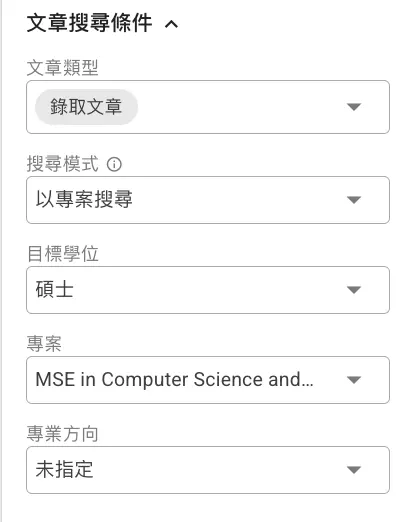
Task: Select the 錄取文章 chip
Action: 86,107
